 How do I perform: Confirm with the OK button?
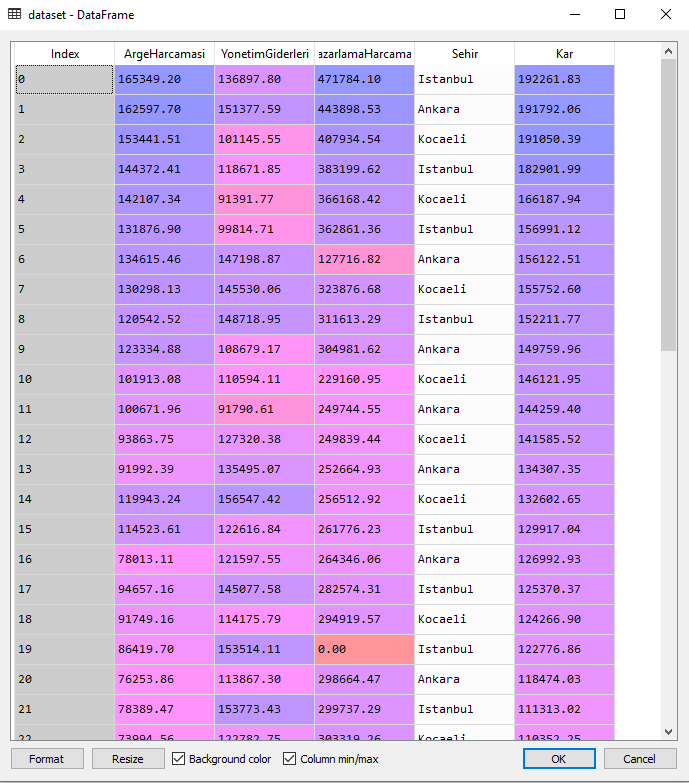click(x=559, y=759)
